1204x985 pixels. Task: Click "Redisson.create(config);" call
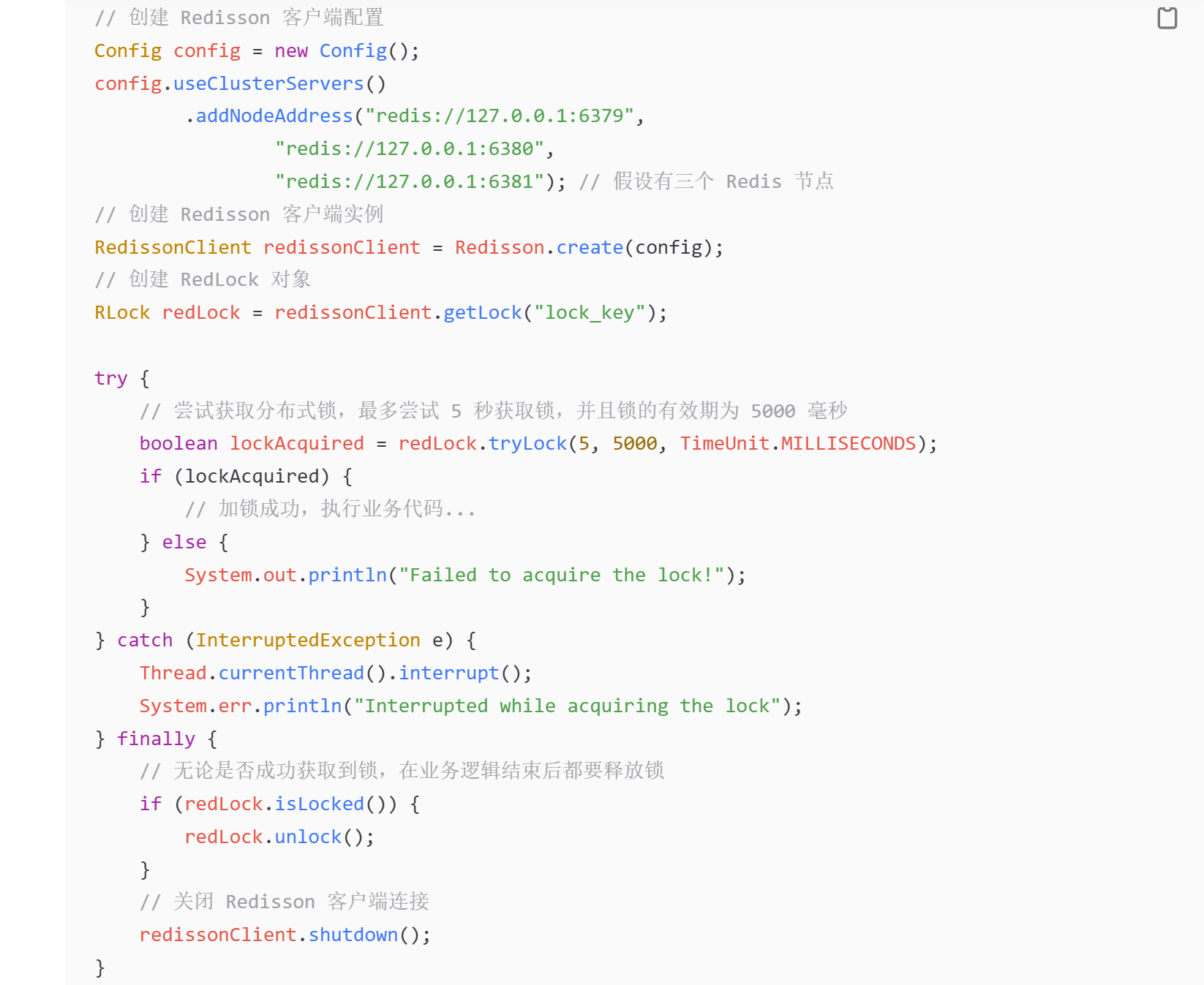click(x=589, y=248)
